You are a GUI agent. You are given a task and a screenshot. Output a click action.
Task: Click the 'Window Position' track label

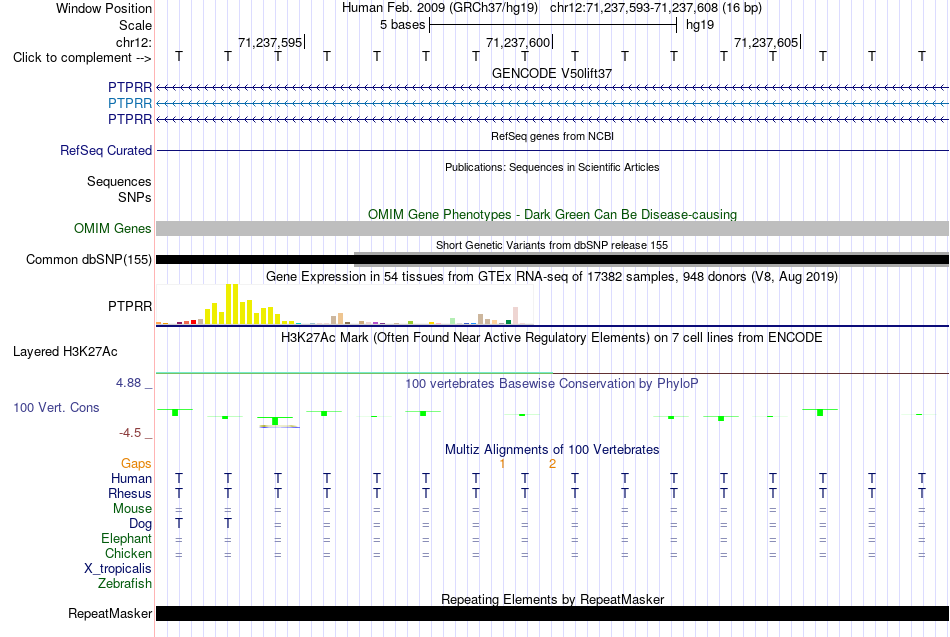tap(104, 8)
